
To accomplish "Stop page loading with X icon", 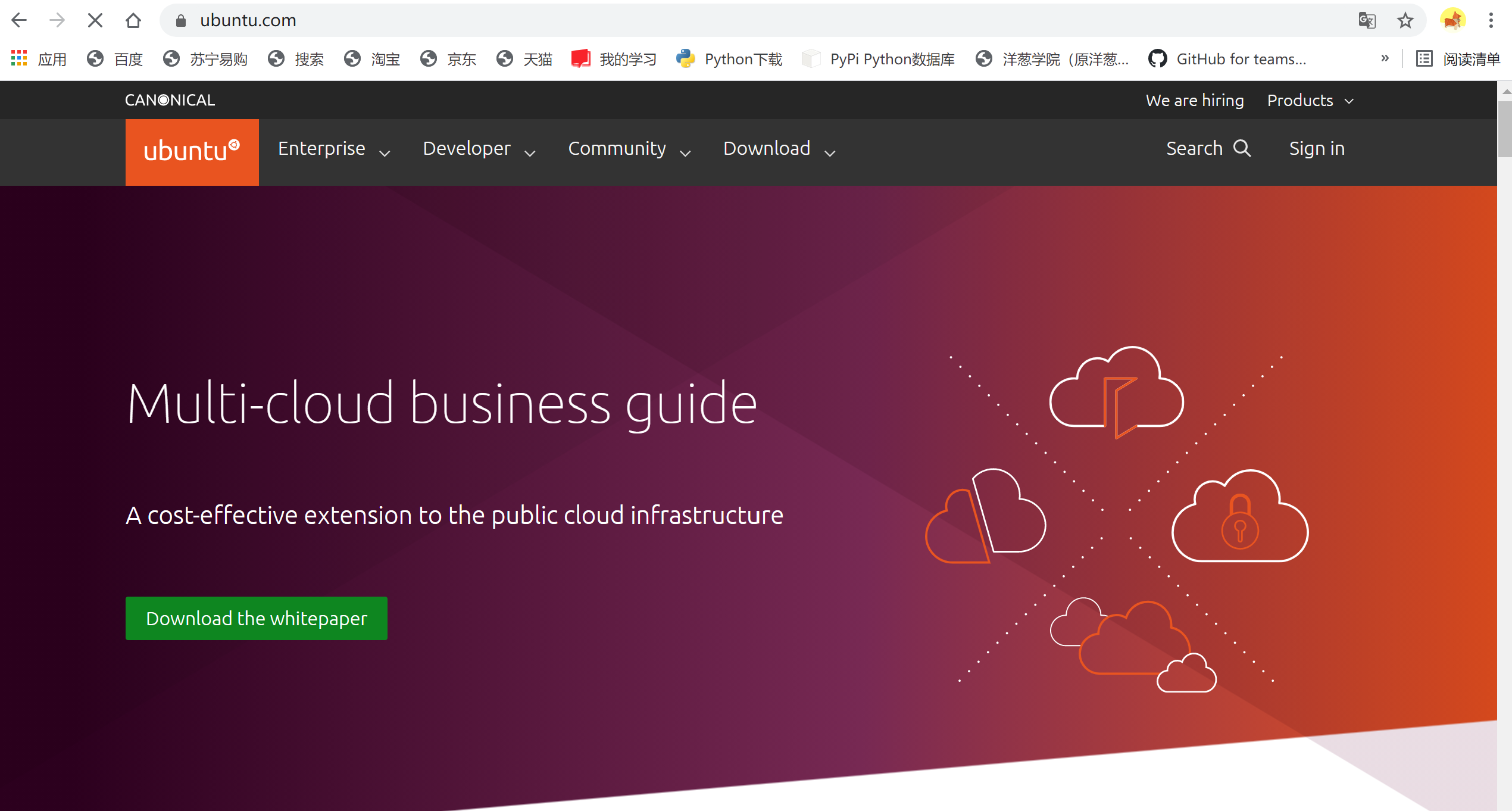I will (95, 20).
